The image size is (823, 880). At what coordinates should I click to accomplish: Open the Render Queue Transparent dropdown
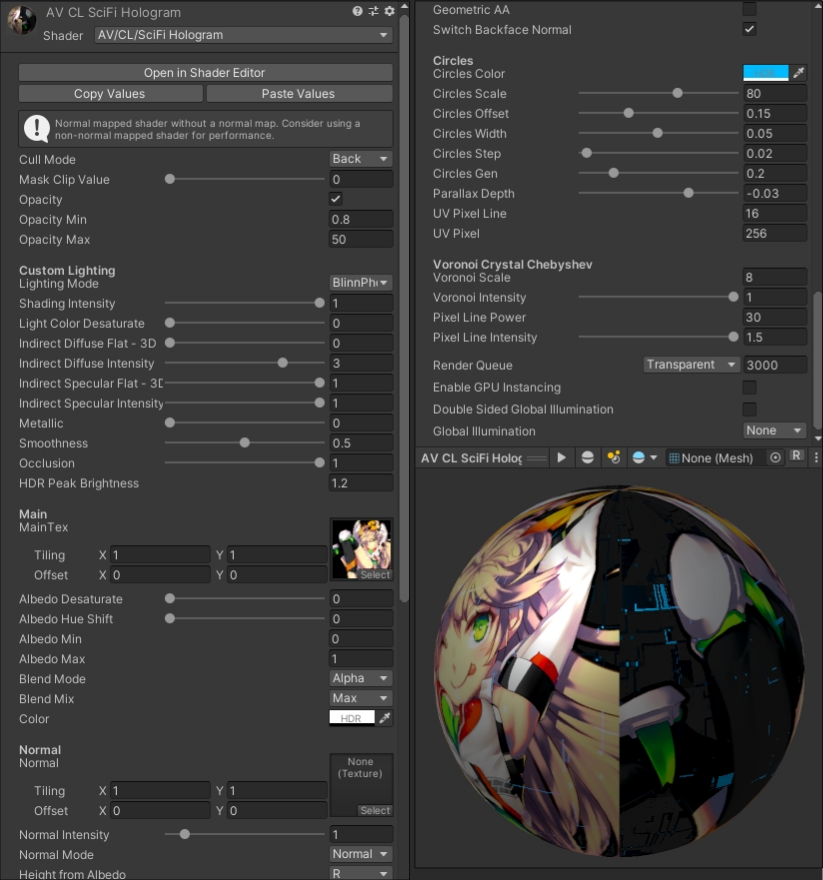click(x=691, y=365)
